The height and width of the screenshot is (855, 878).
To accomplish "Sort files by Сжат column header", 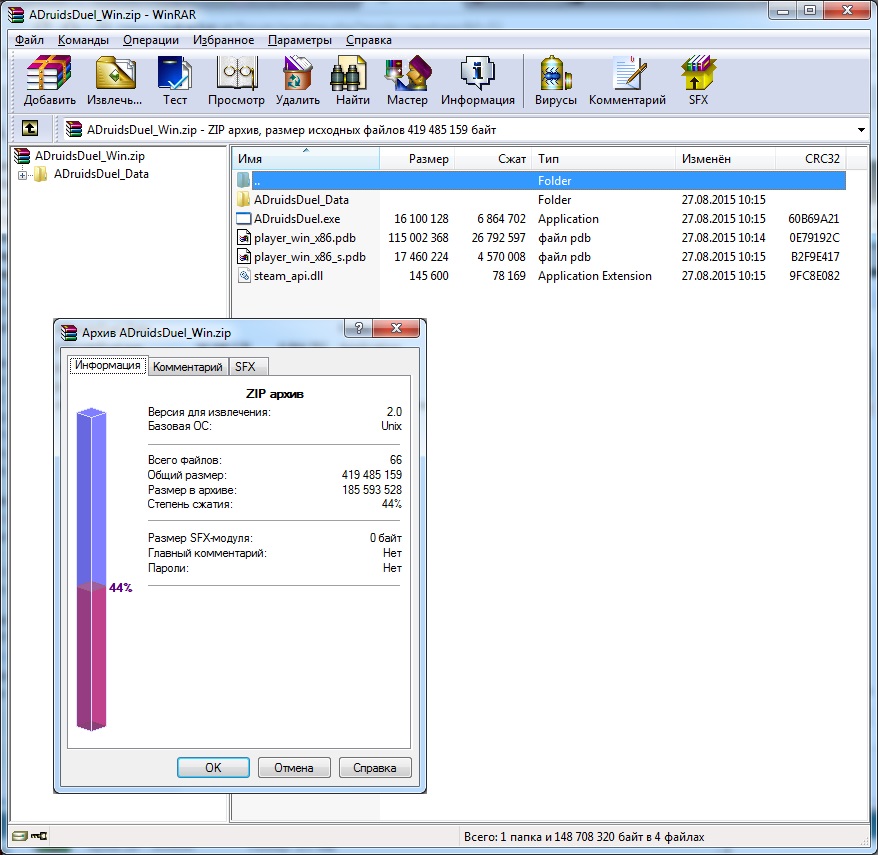I will (492, 158).
